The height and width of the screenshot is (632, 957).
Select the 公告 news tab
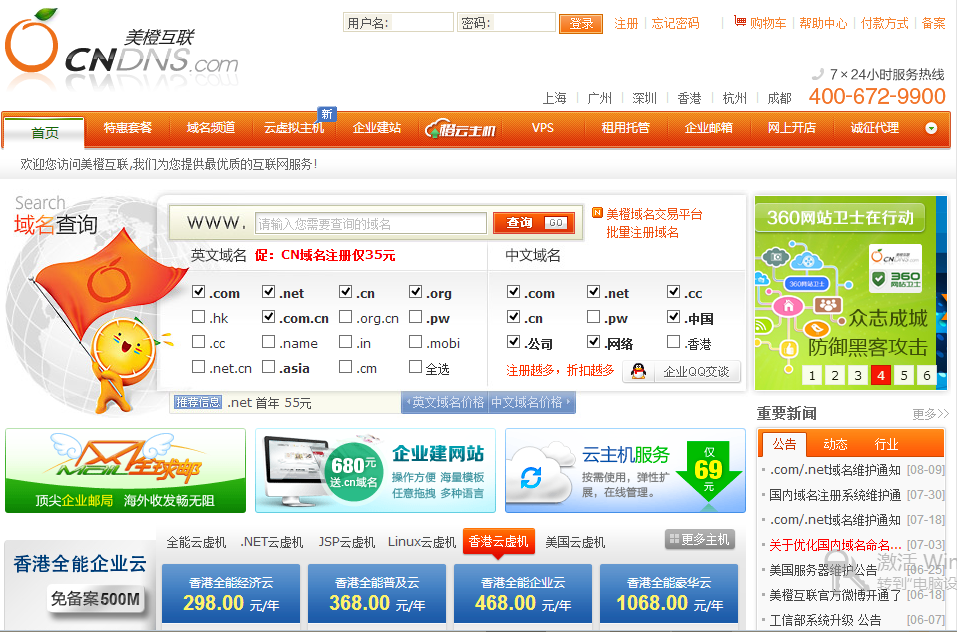784,444
